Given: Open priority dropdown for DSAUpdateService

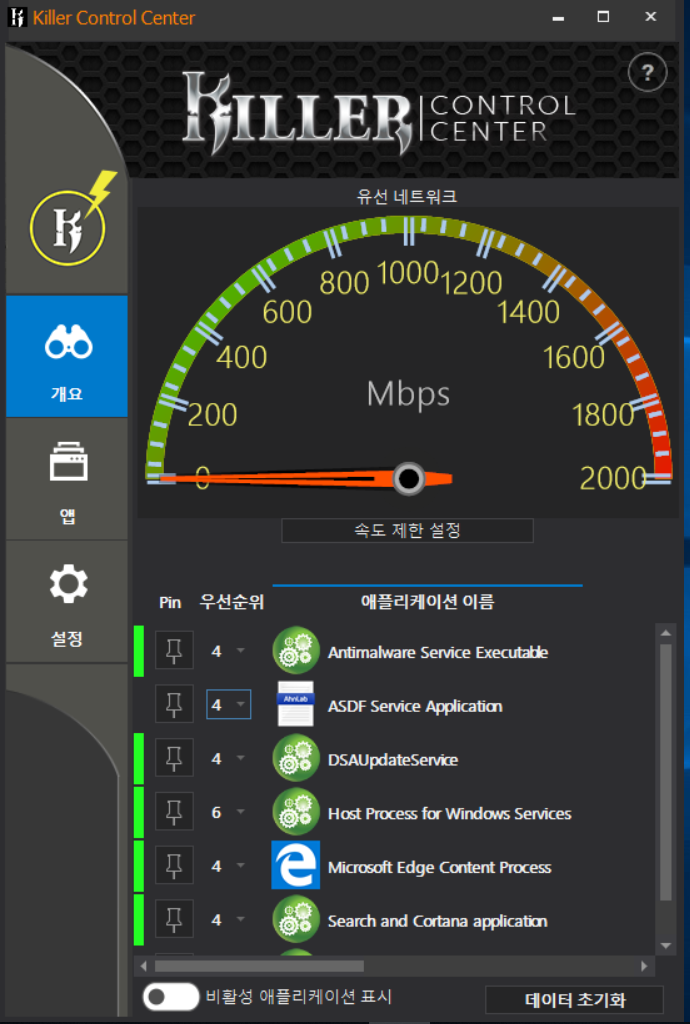Looking at the screenshot, I should point(228,758).
